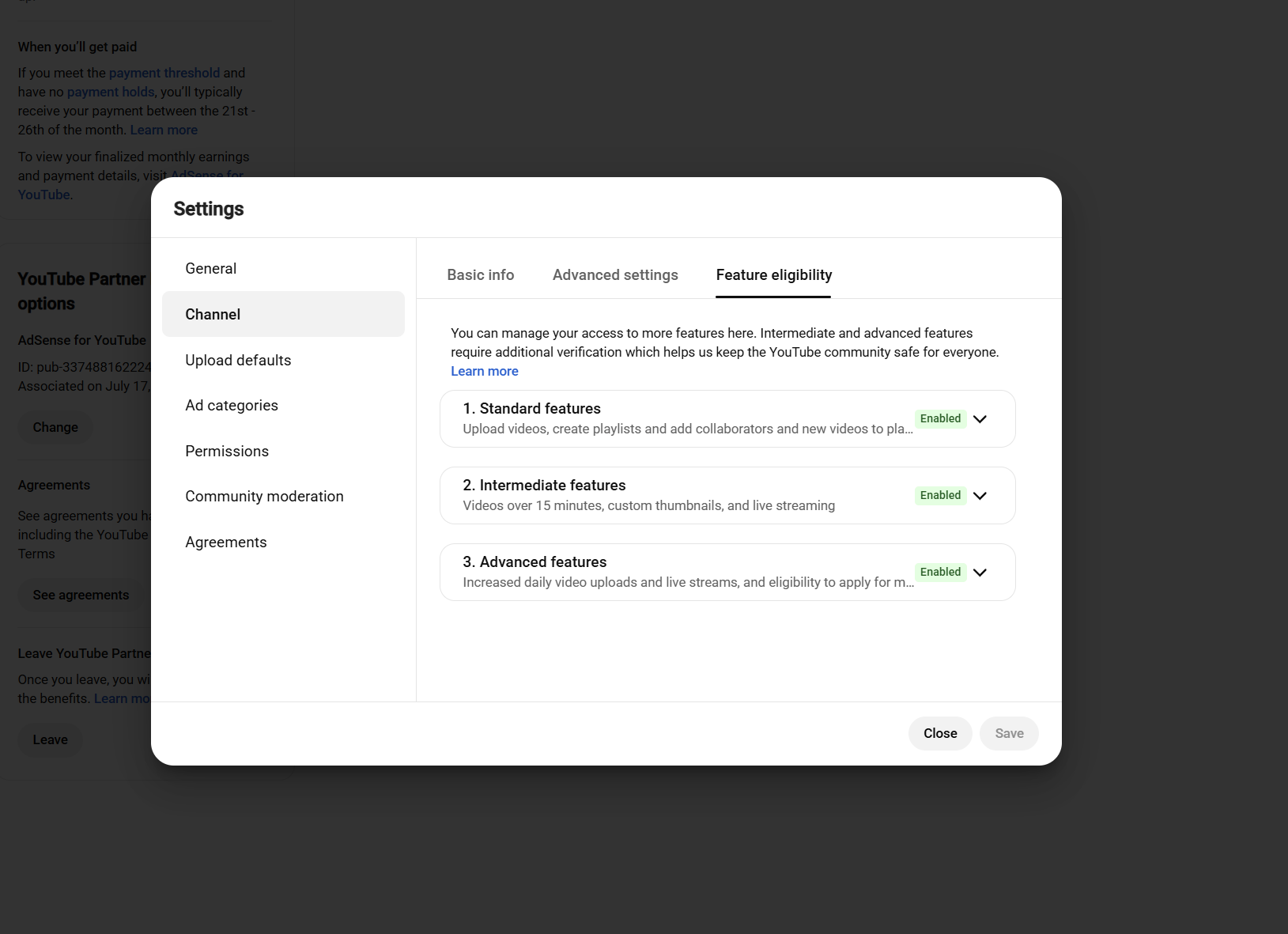Open Community moderation section
Viewport: 1288px width, 934px height.
[283, 497]
